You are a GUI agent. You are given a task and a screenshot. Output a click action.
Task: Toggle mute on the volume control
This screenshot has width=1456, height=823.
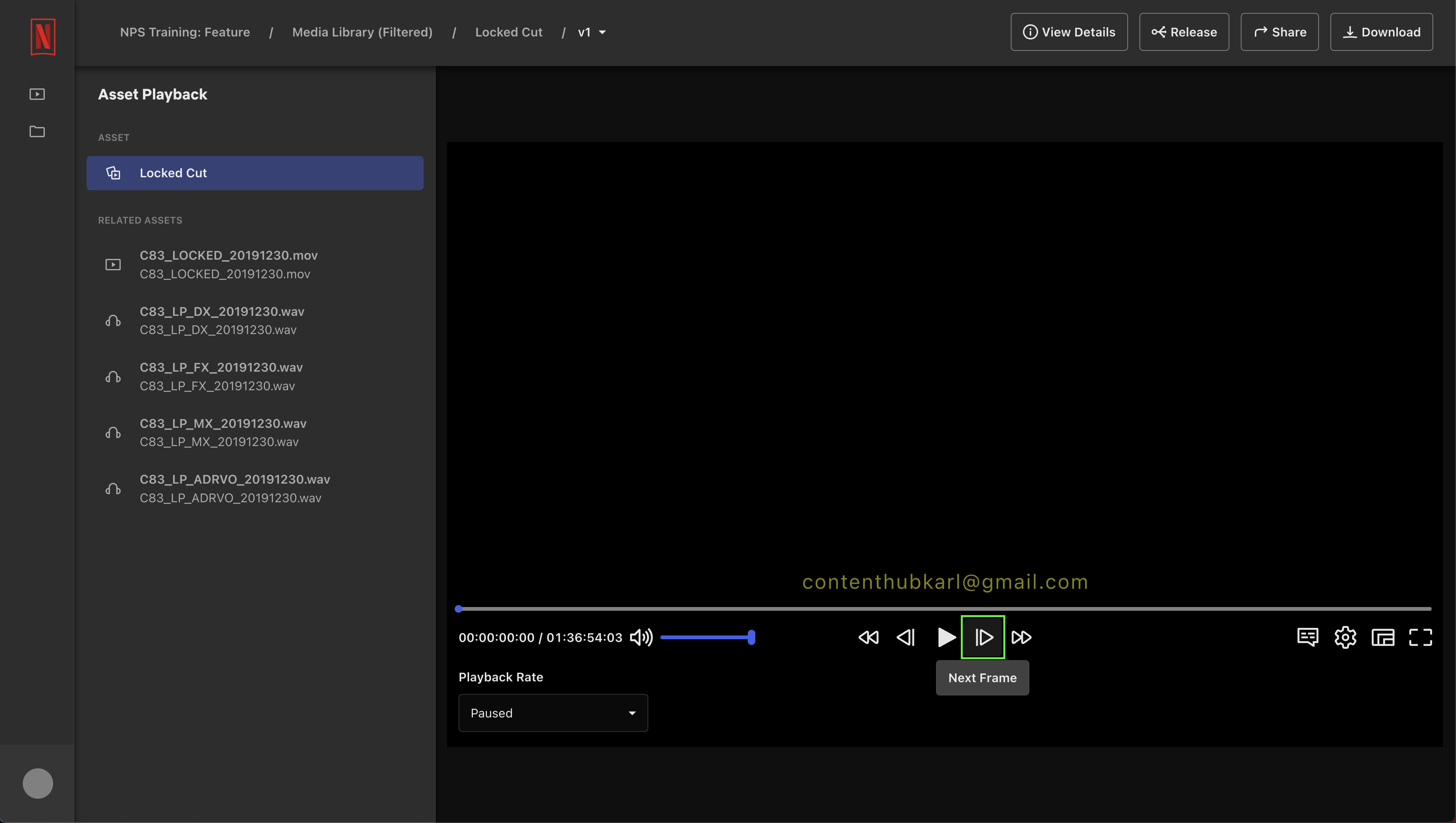click(642, 637)
